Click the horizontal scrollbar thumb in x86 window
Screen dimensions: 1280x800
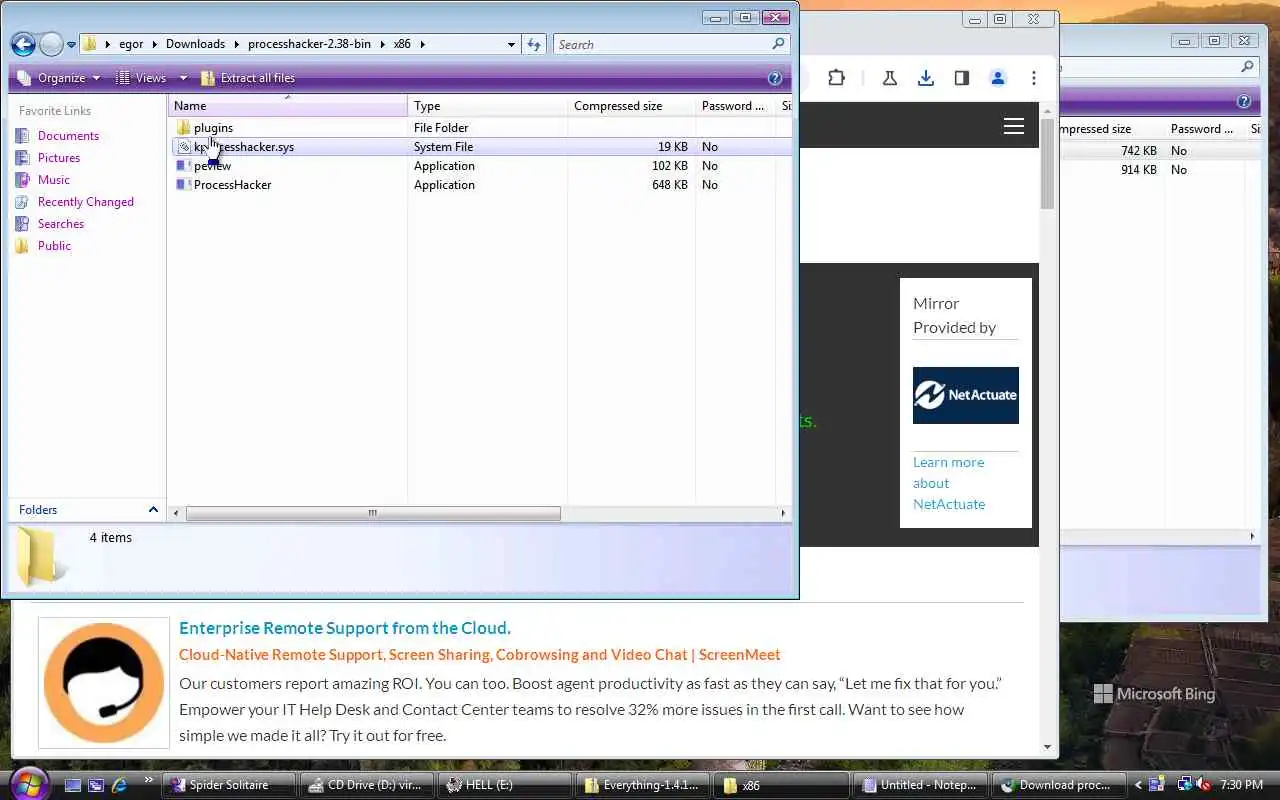(x=373, y=513)
